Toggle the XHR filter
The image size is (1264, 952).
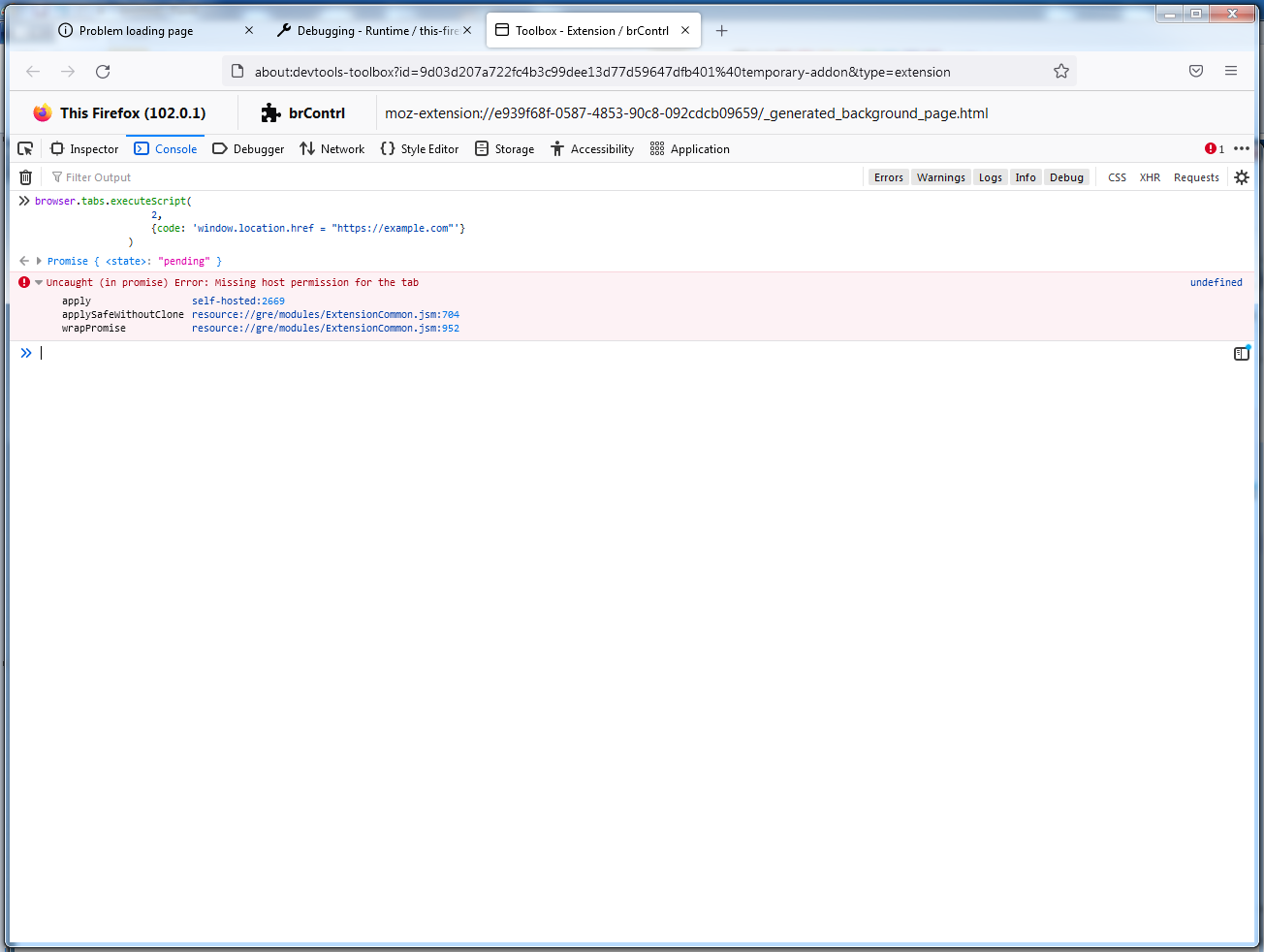pyautogui.click(x=1150, y=177)
